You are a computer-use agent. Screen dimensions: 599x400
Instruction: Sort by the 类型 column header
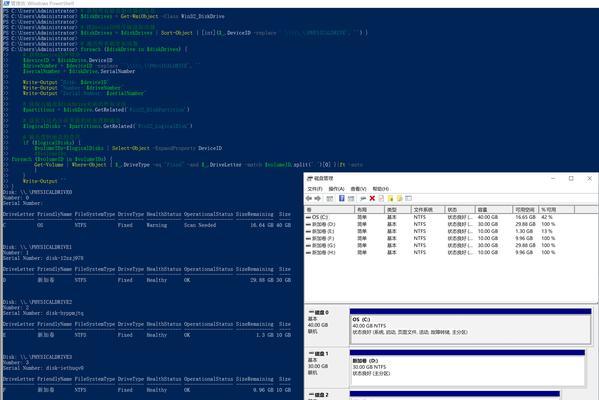(398, 210)
